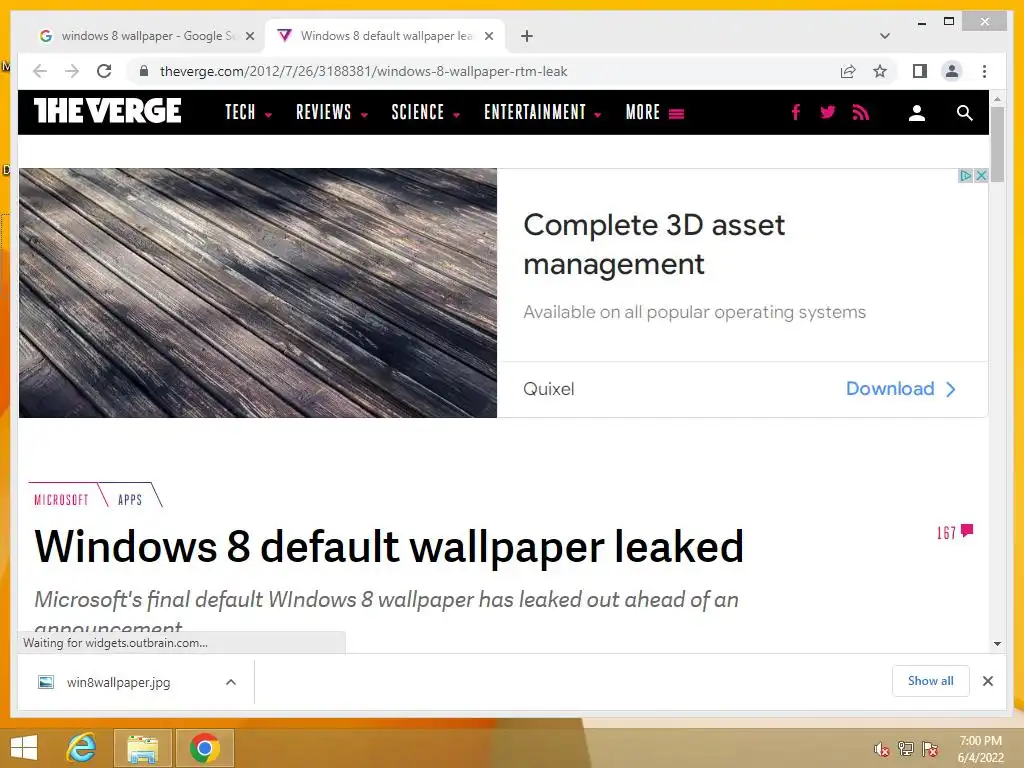
Task: Open the Chrome side panel
Action: pos(920,71)
